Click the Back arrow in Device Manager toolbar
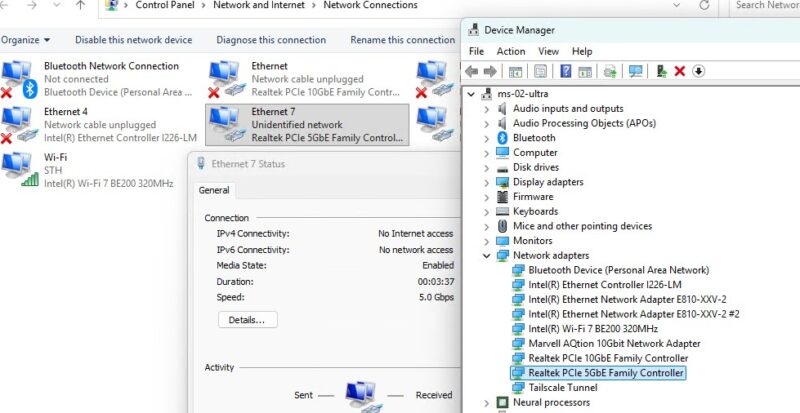 (x=472, y=71)
